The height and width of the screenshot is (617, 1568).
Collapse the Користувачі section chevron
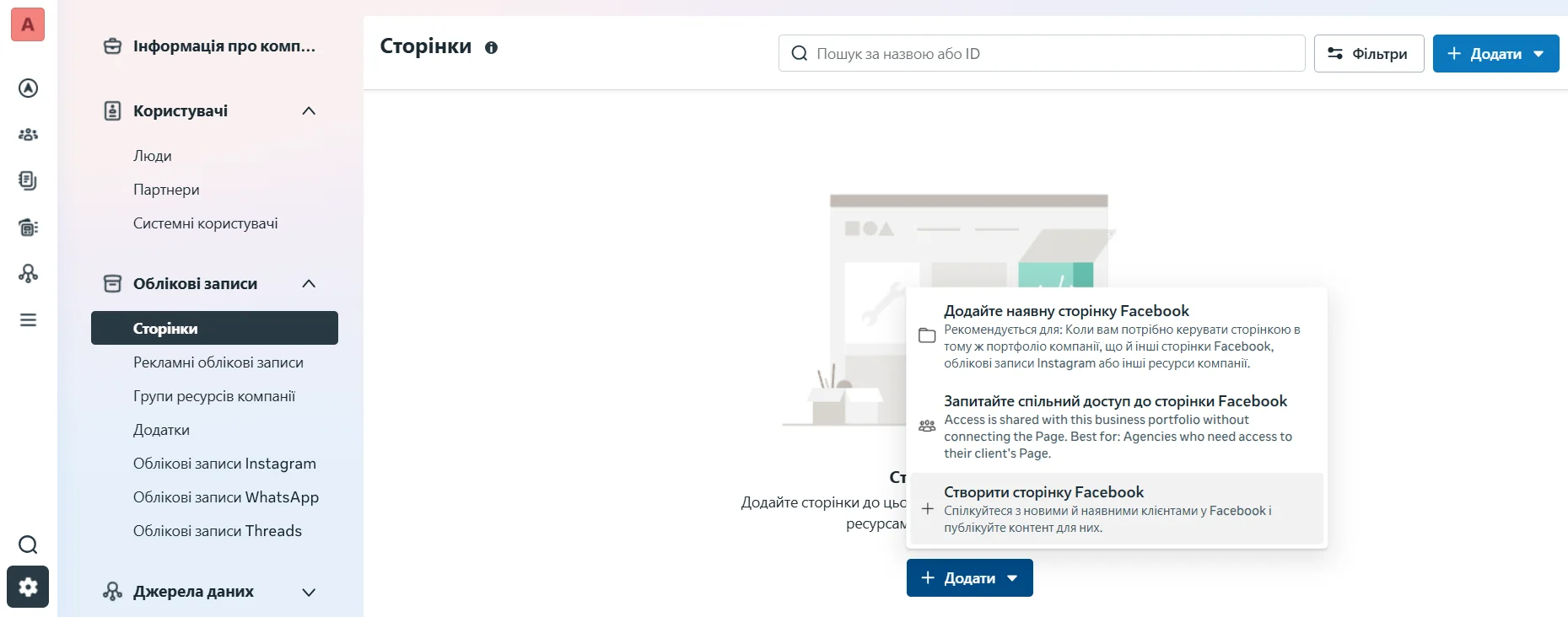point(309,110)
